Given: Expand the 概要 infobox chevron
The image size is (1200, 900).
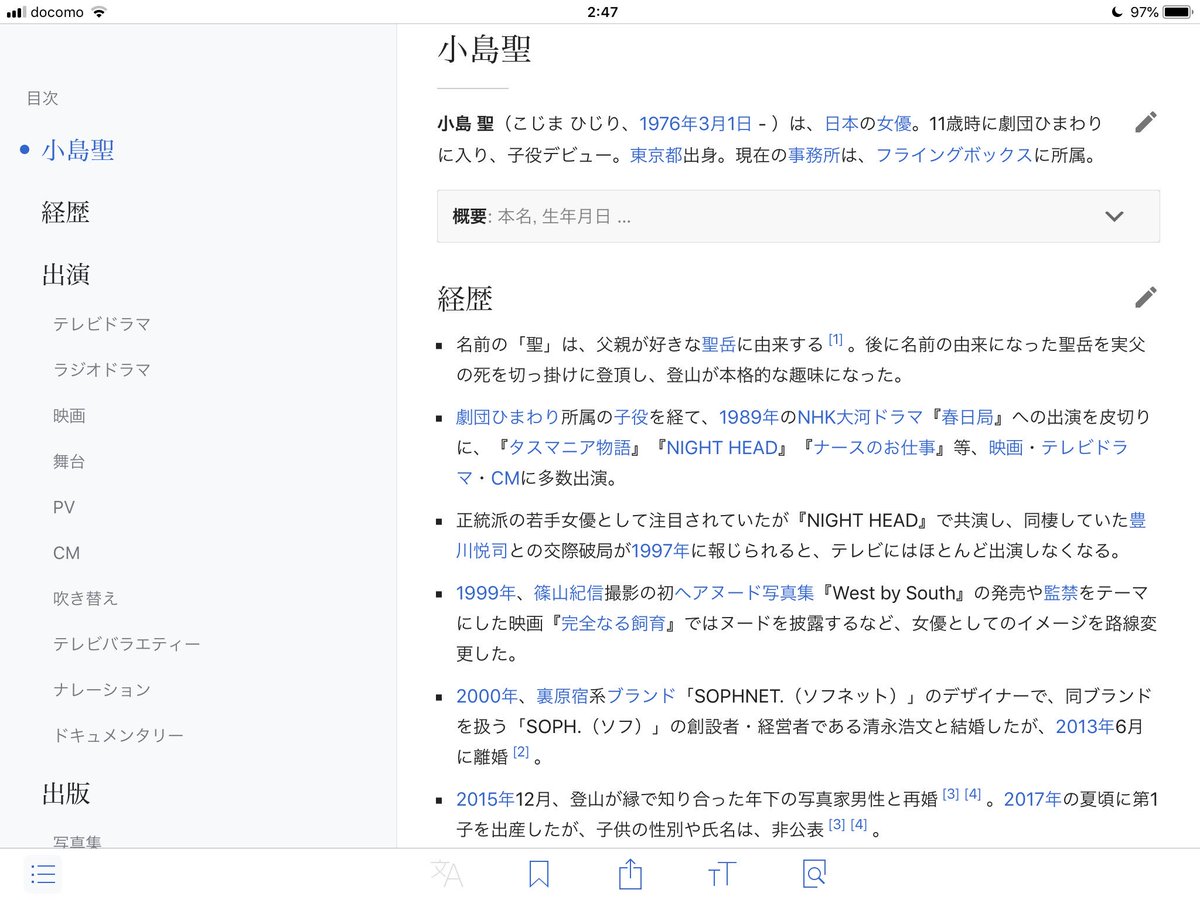Looking at the screenshot, I should [1114, 216].
